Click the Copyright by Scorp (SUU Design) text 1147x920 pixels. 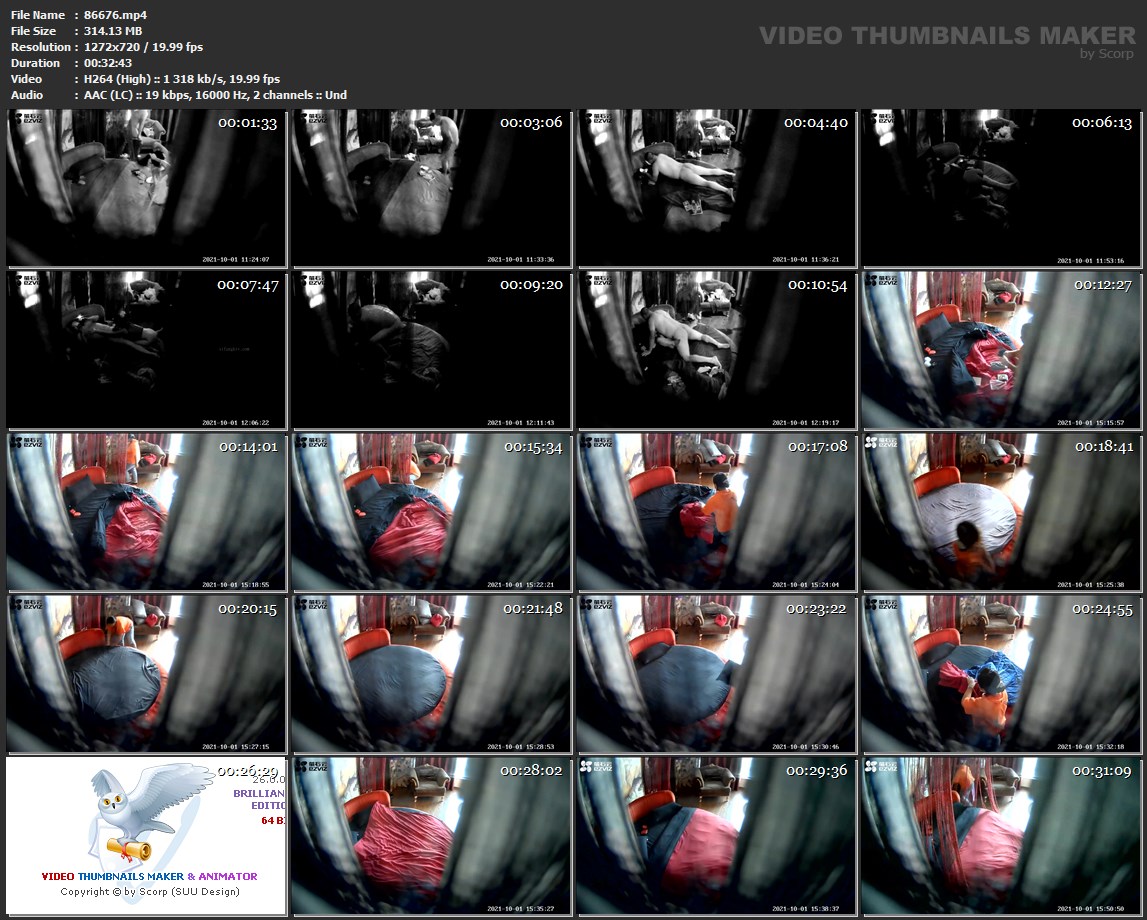click(150, 892)
